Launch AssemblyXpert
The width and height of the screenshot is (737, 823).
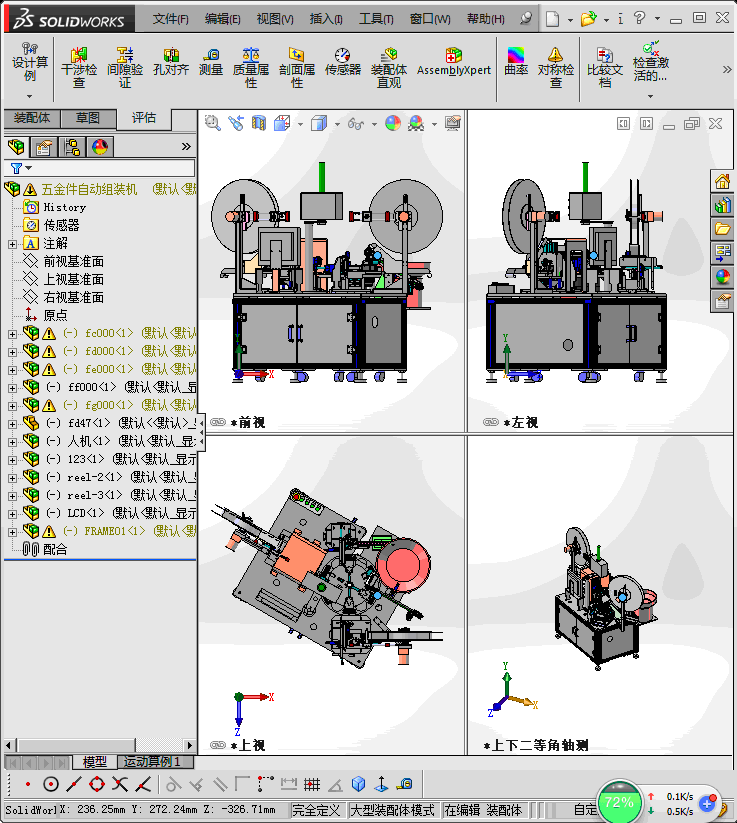[454, 61]
